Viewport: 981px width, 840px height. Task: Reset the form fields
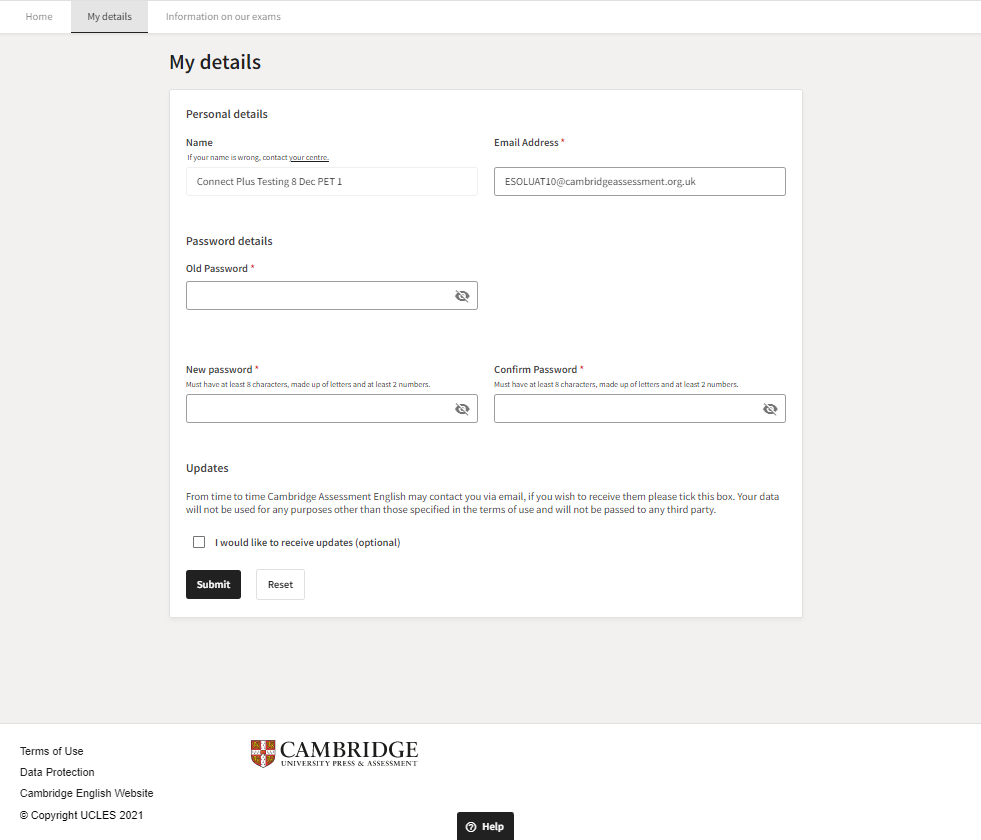tap(280, 584)
